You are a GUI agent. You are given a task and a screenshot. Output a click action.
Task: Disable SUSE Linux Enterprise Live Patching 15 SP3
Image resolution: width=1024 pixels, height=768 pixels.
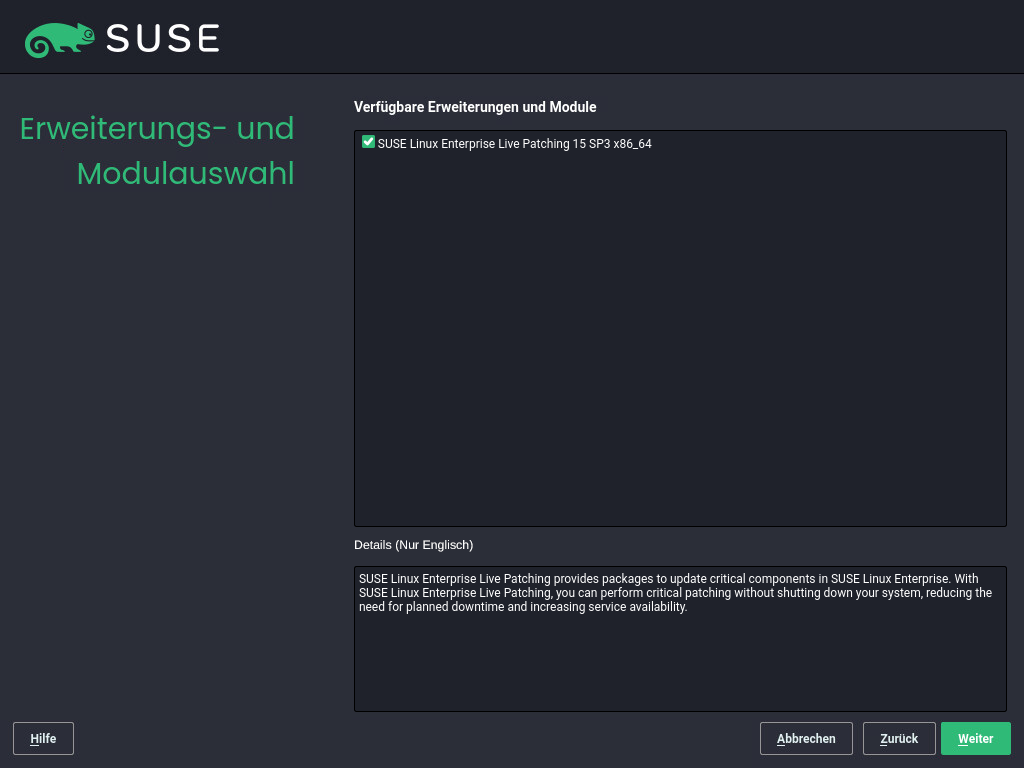coord(368,142)
